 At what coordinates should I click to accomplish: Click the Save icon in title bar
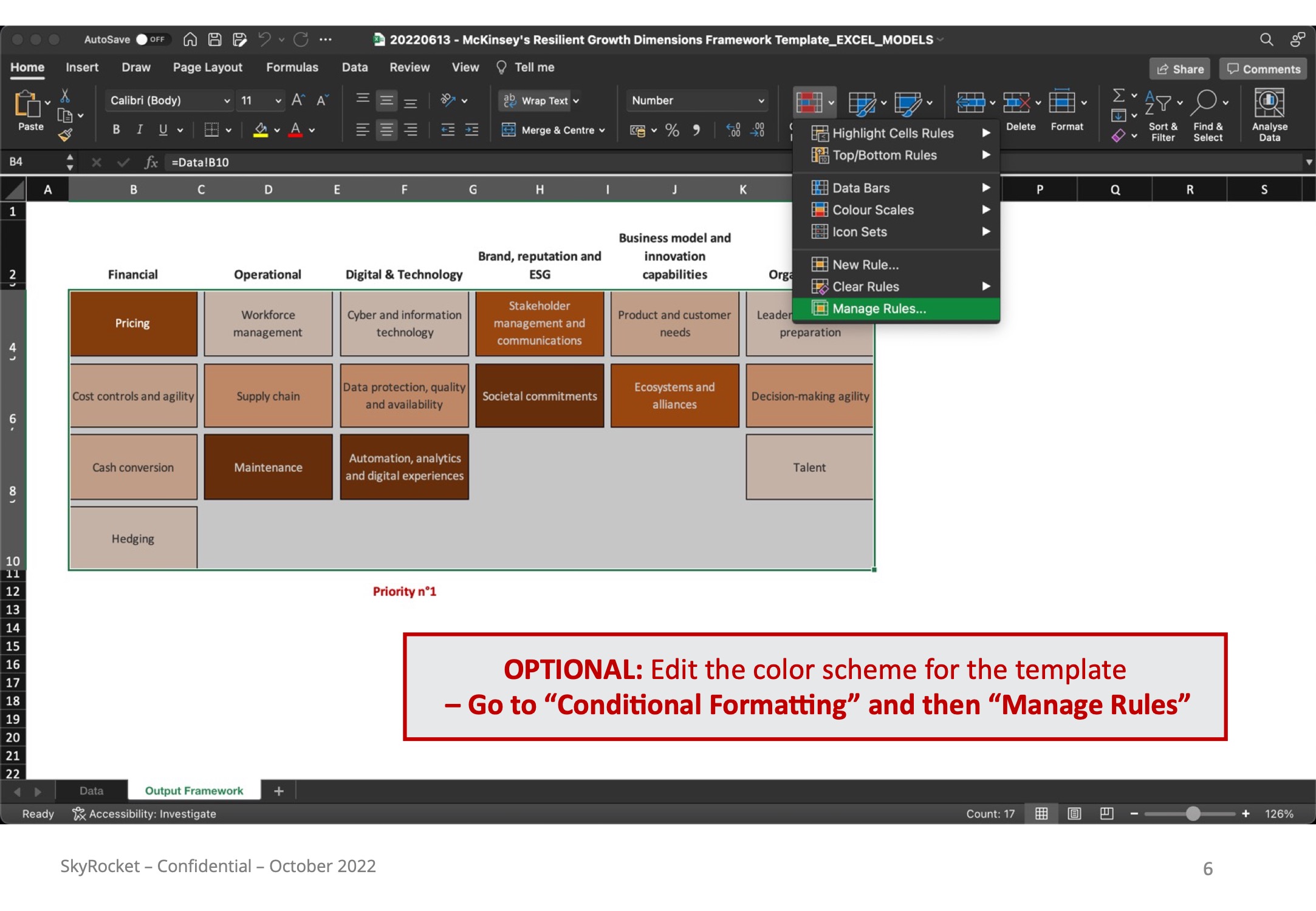[215, 39]
